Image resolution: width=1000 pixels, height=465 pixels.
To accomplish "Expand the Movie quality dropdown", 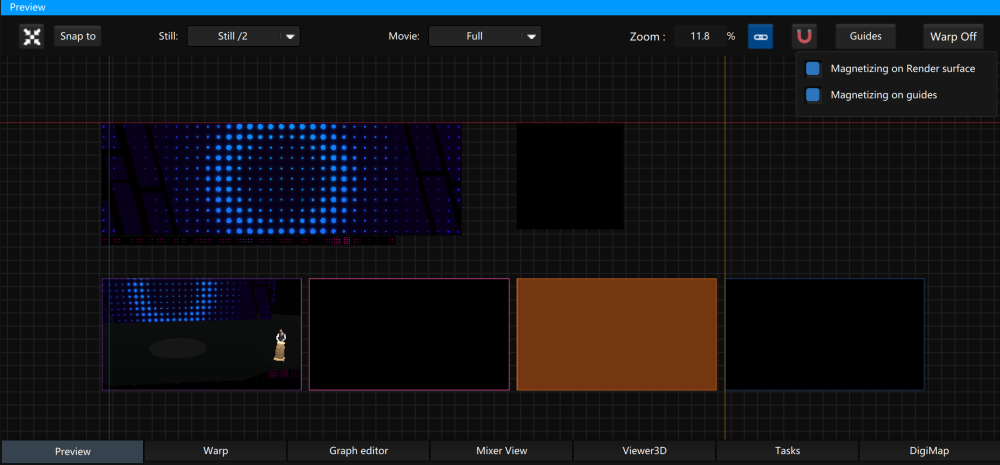I will tap(485, 37).
